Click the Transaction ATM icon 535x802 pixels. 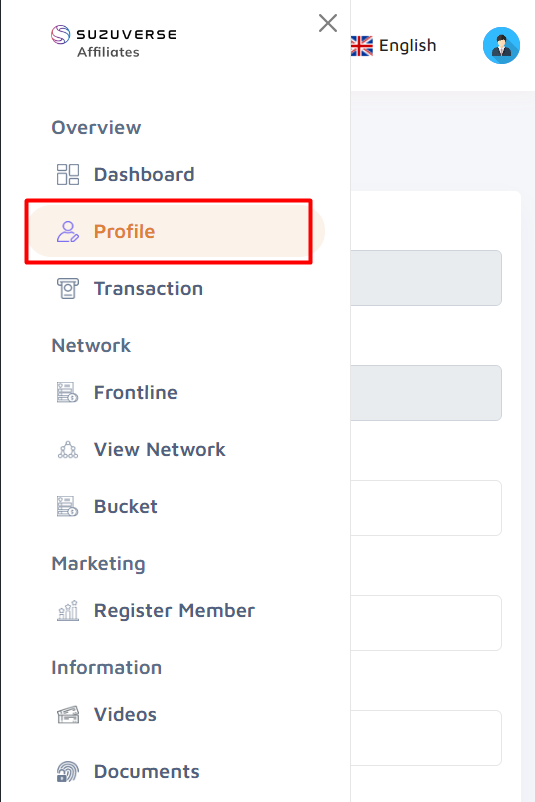pos(68,288)
